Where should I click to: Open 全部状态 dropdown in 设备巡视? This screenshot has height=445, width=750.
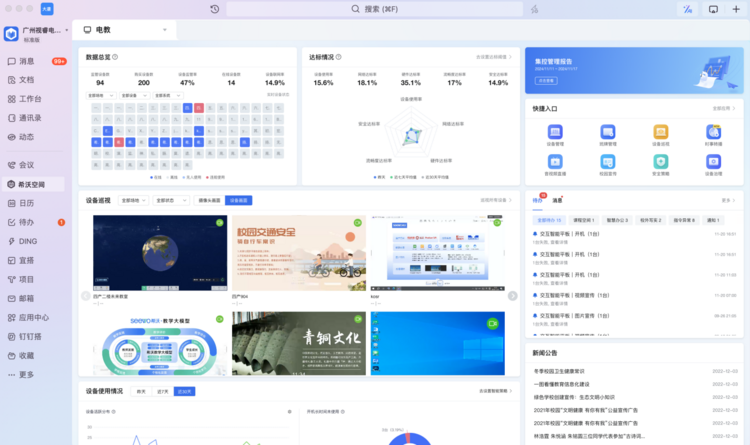[171, 200]
